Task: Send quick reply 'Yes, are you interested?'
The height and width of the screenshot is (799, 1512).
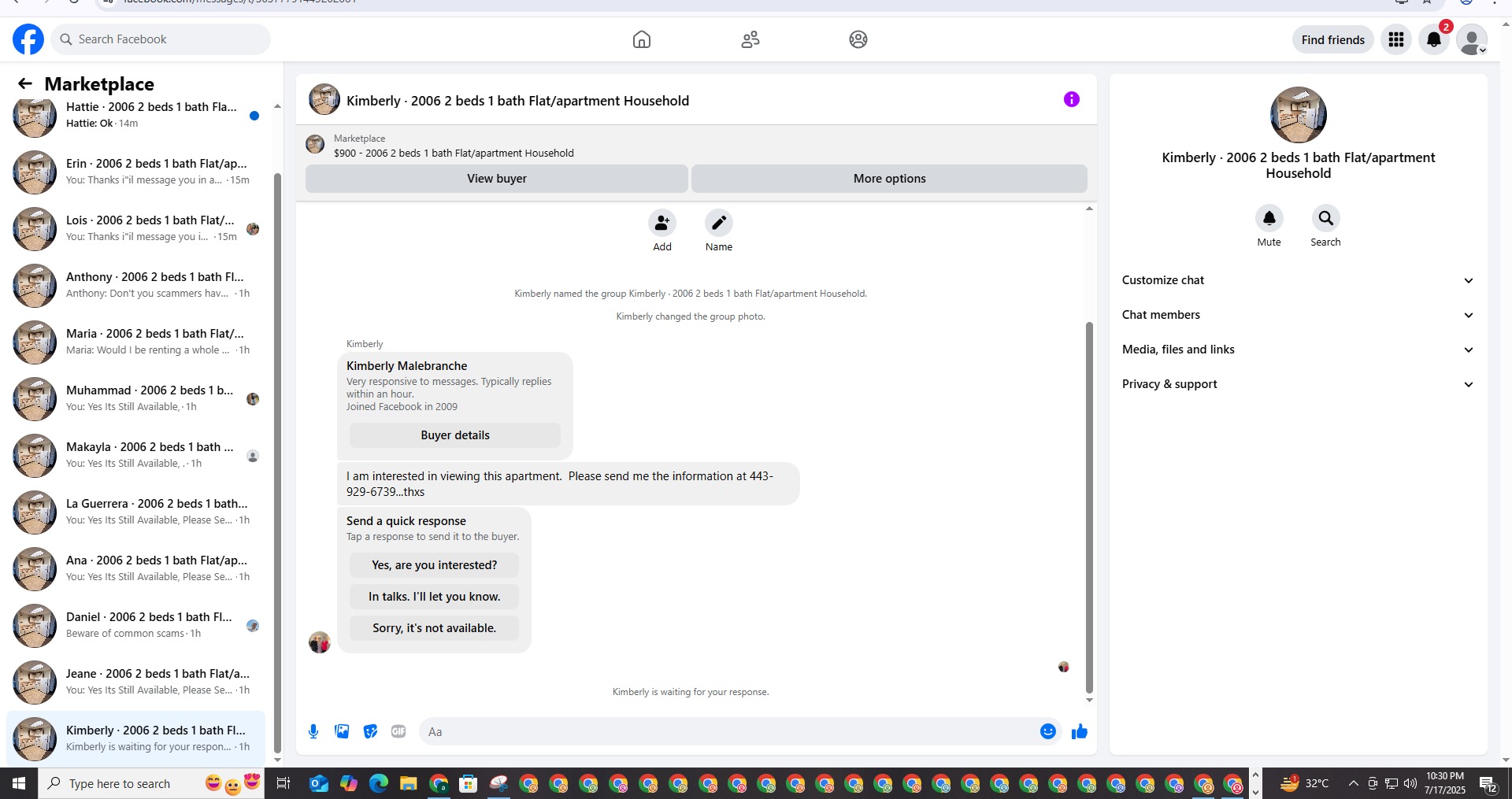Action: [435, 565]
